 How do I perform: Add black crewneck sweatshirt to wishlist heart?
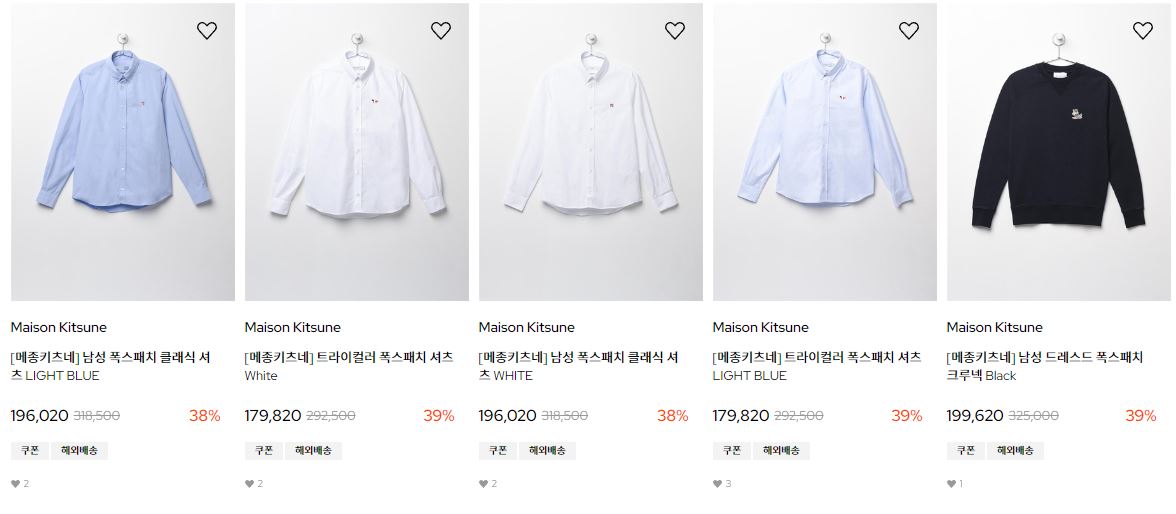(1143, 30)
